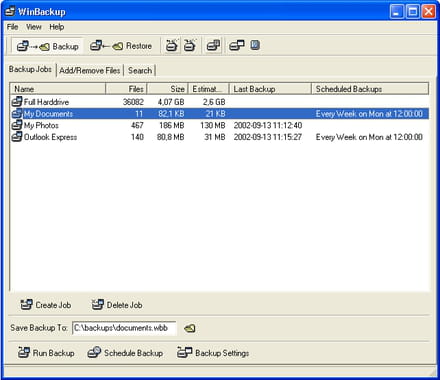Select the Outlook Express job name
The width and height of the screenshot is (440, 380).
coord(50,137)
